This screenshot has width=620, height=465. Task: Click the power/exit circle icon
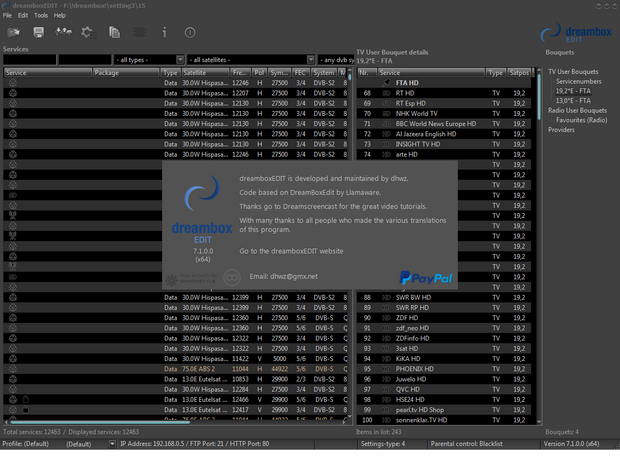click(190, 32)
